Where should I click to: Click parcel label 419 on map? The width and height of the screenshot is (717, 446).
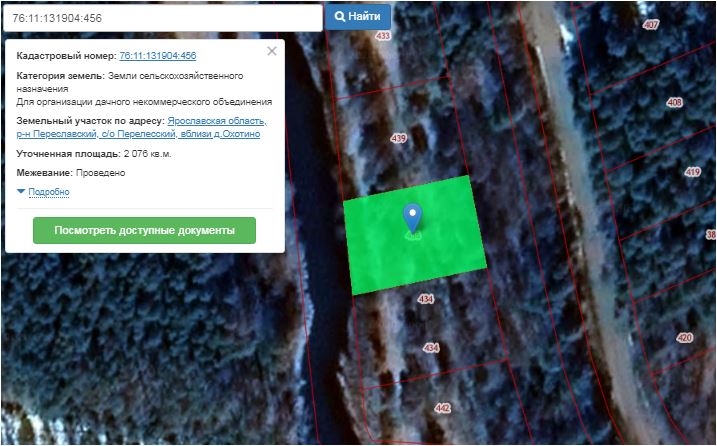click(693, 172)
